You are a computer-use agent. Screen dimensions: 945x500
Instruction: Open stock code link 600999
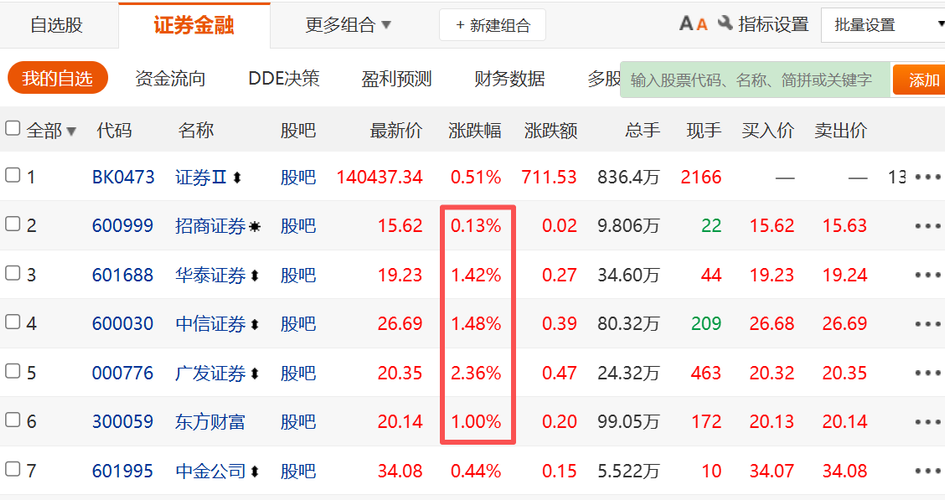click(122, 226)
